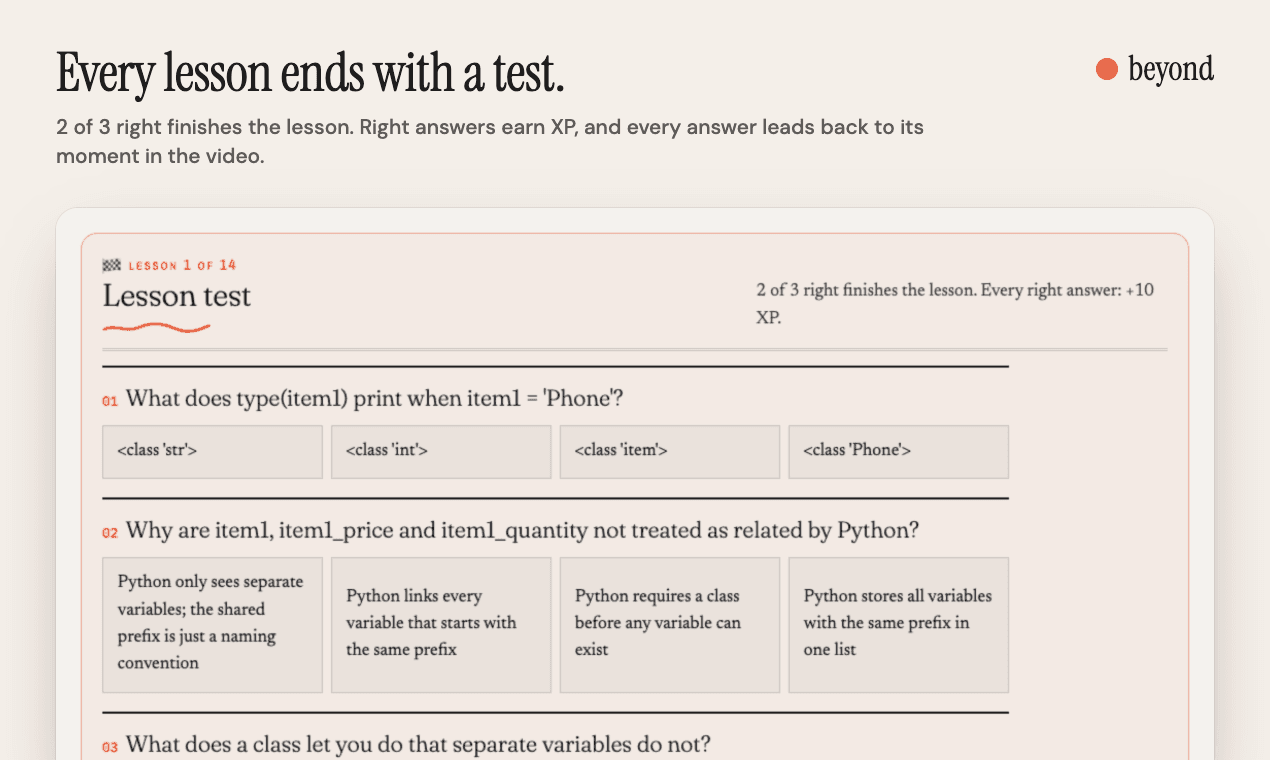Click the Lesson test heading
The image size is (1270, 760).
(x=177, y=296)
